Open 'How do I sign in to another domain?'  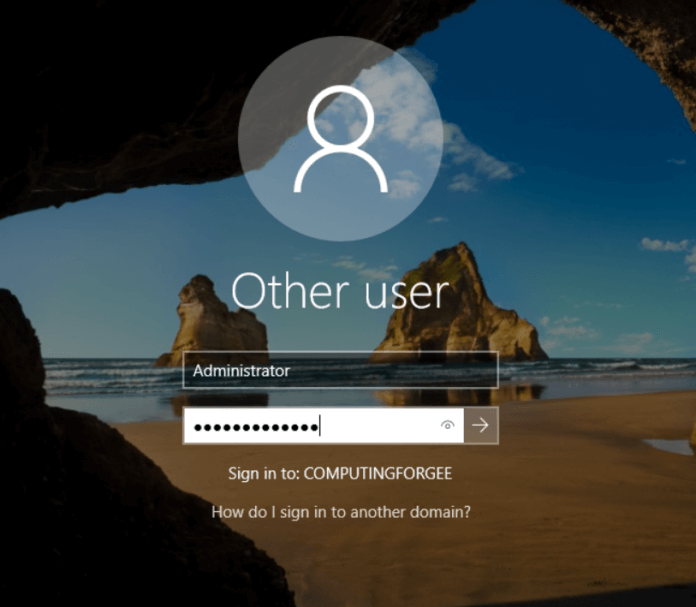click(x=341, y=512)
